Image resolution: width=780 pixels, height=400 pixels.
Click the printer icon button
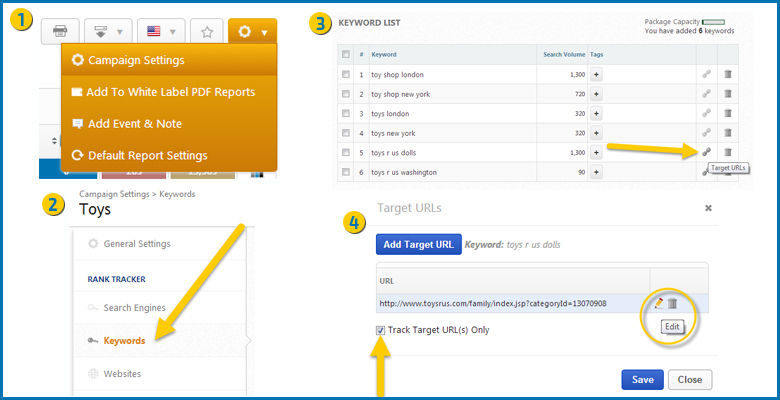(59, 32)
